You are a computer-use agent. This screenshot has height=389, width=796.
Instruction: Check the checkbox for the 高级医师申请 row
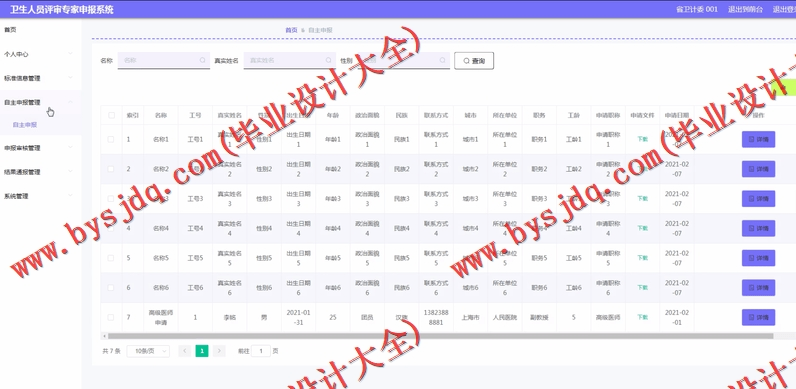(111, 317)
